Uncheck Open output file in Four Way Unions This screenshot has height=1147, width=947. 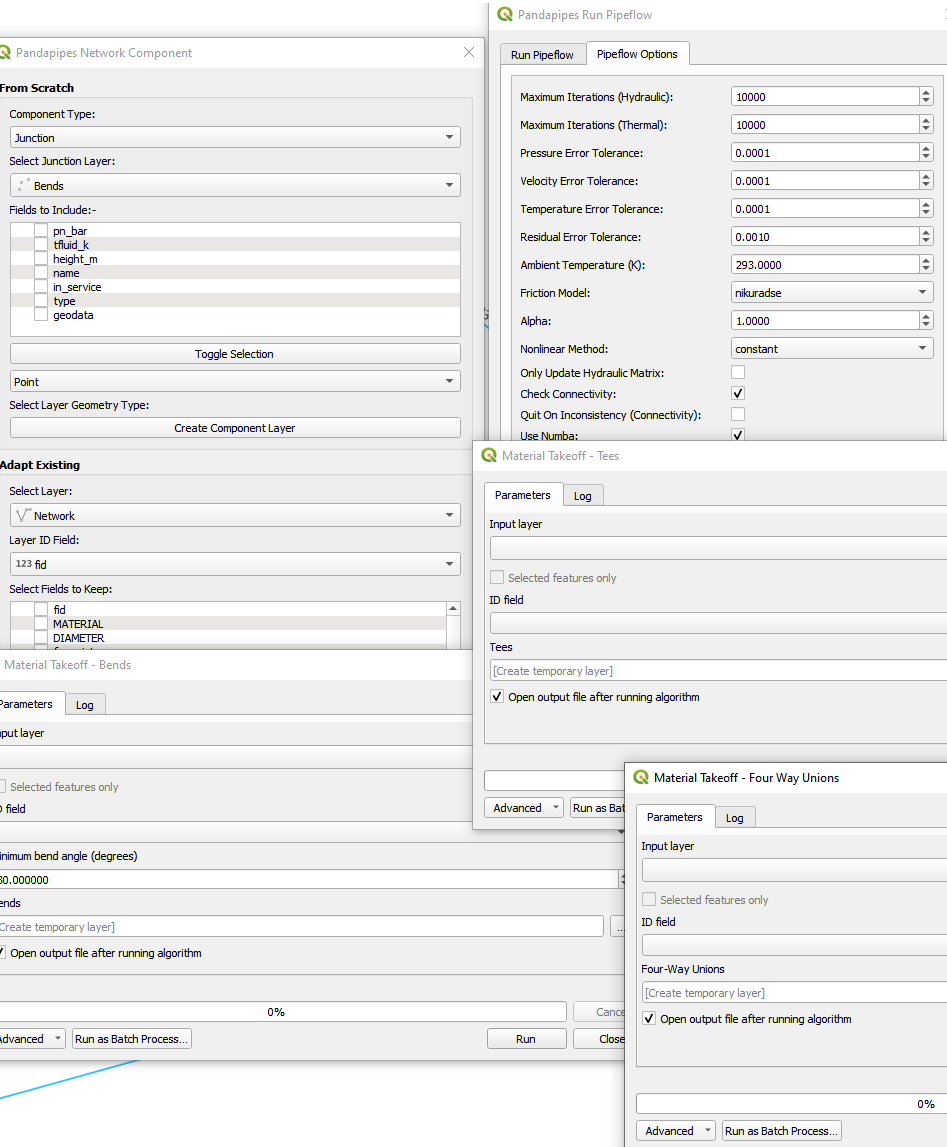(x=649, y=1018)
